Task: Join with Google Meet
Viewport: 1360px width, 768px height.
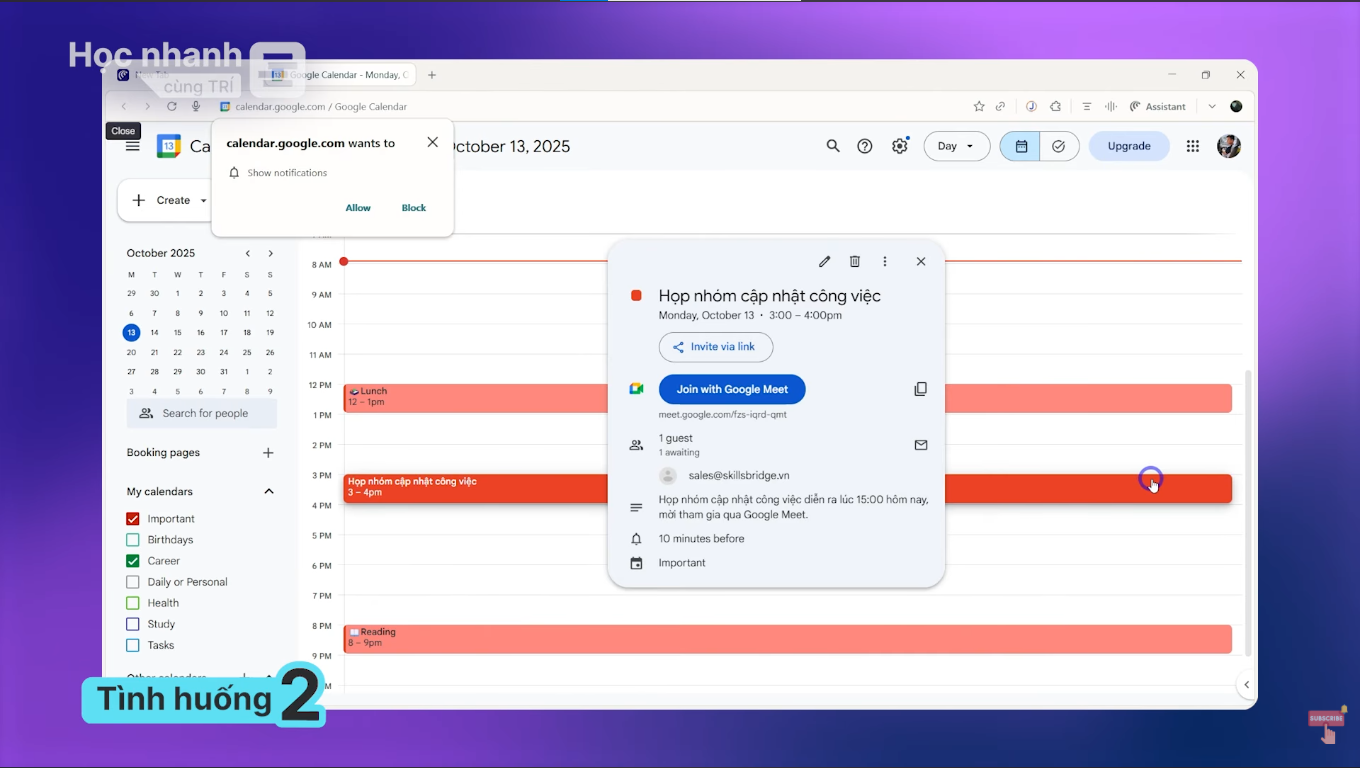Action: 731,389
